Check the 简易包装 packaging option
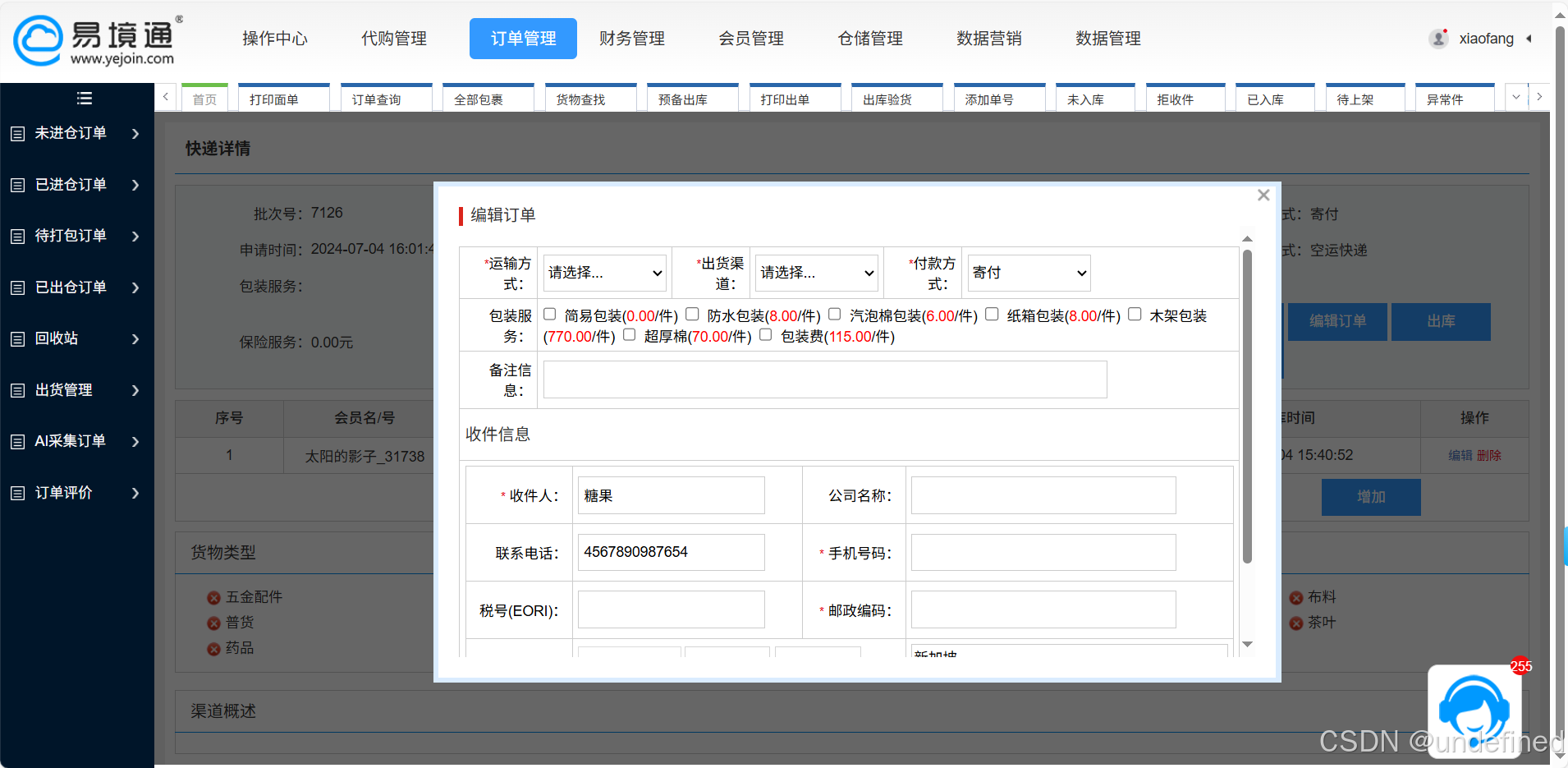The image size is (1568, 768). (550, 315)
